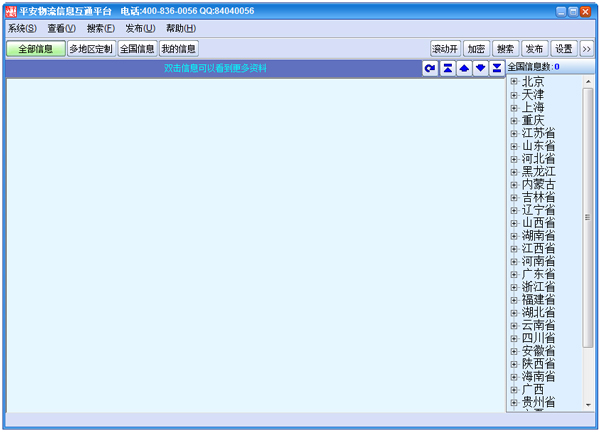Switch to the 全国信息 tab

(x=137, y=49)
